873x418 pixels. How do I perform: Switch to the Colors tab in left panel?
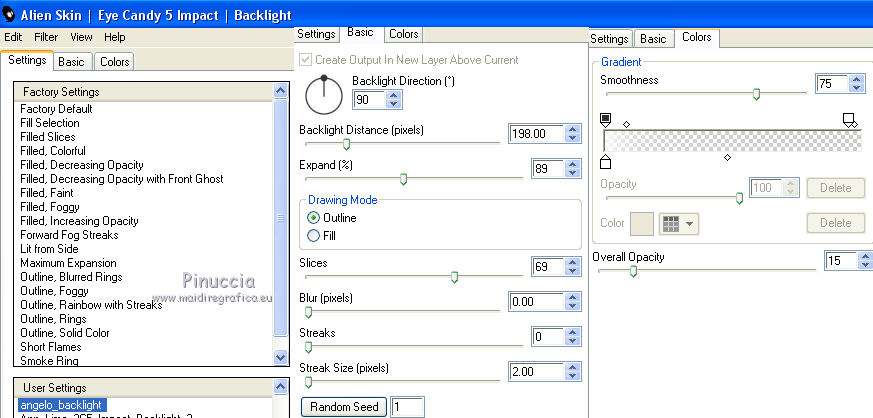(x=115, y=62)
